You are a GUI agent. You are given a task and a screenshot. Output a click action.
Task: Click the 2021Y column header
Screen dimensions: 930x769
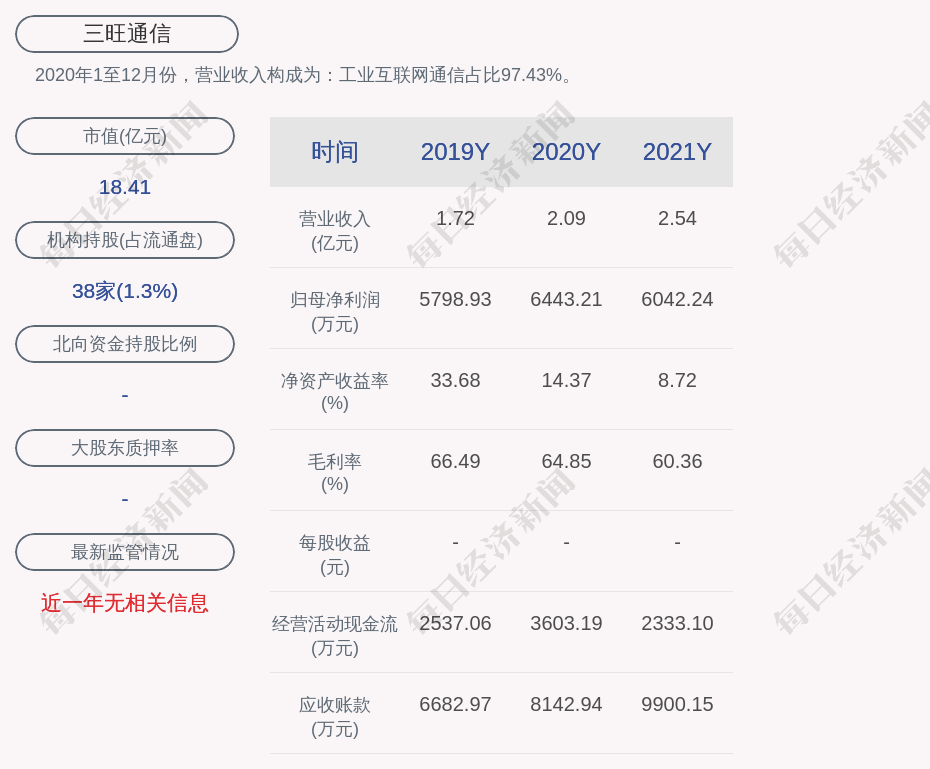point(677,152)
